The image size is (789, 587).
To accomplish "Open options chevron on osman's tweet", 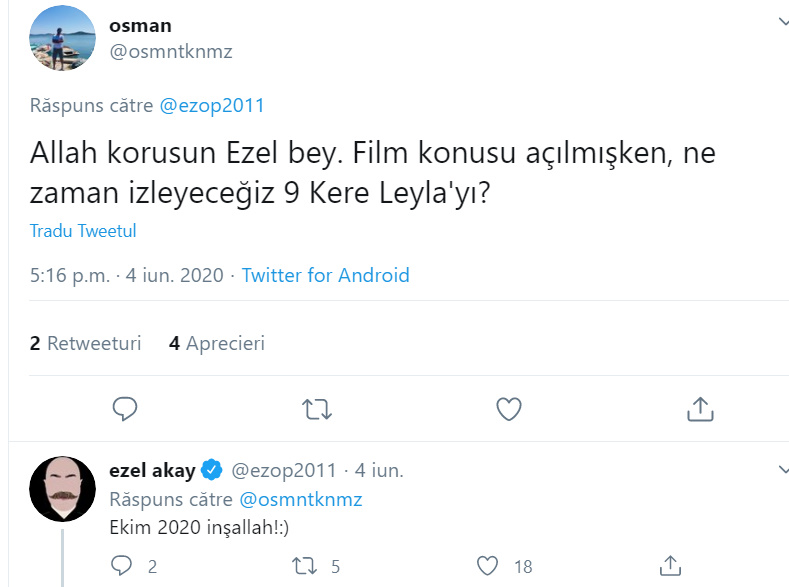I will (x=782, y=22).
